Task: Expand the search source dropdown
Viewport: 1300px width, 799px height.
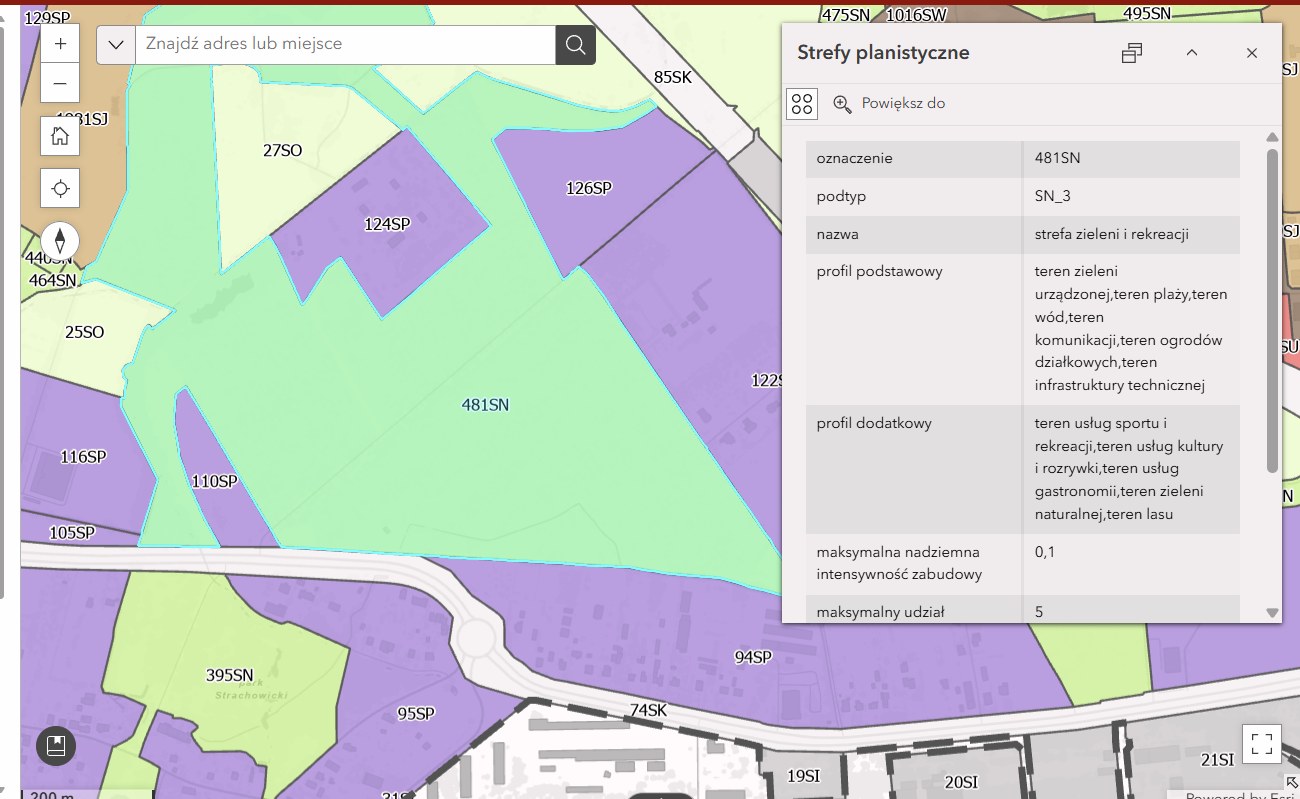Action: pos(116,45)
